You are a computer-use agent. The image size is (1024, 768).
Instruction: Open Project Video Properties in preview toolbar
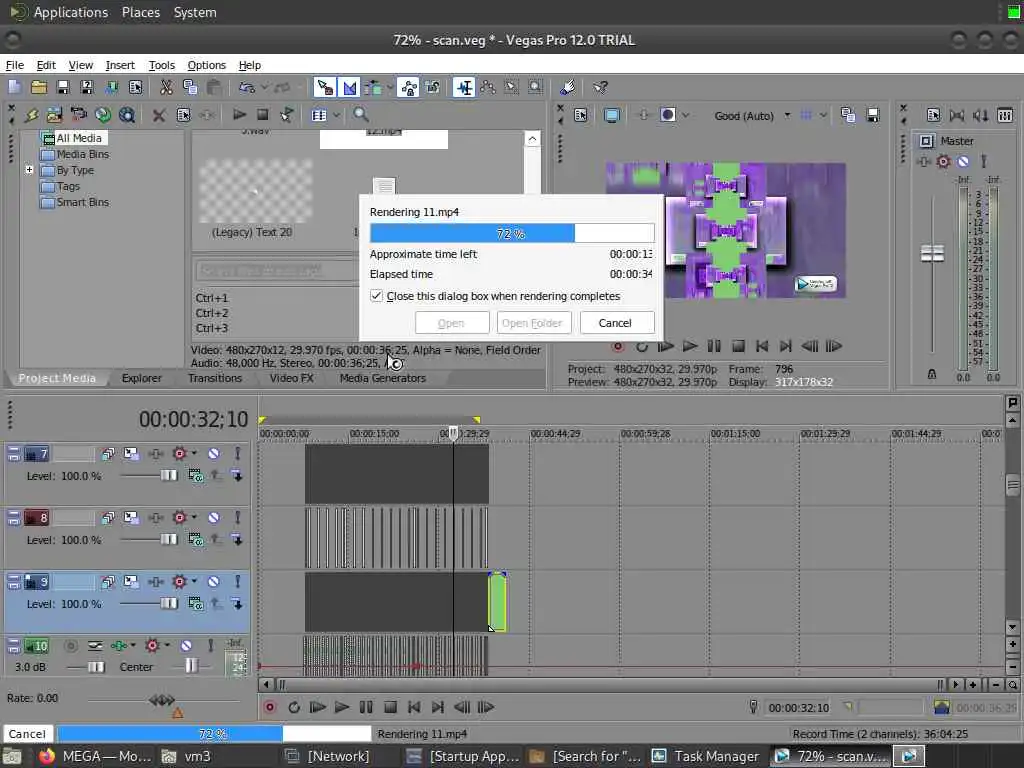pos(581,116)
